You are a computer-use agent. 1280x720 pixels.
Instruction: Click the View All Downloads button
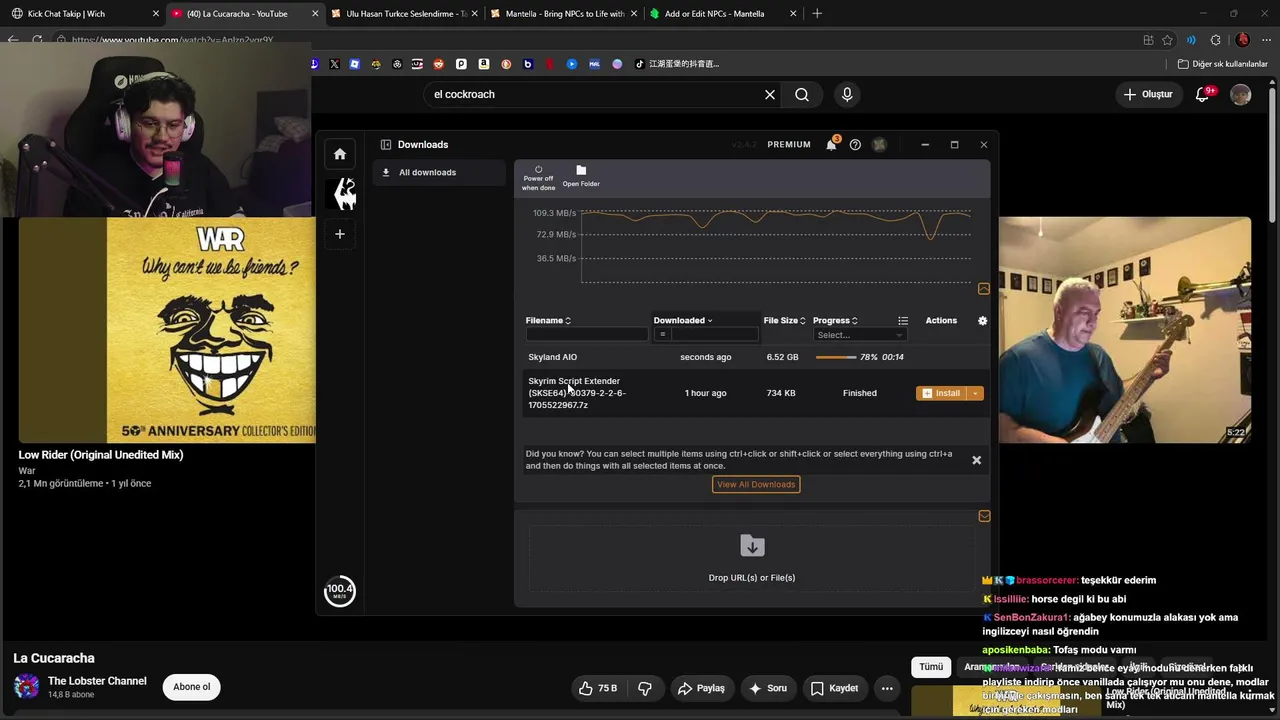point(756,485)
